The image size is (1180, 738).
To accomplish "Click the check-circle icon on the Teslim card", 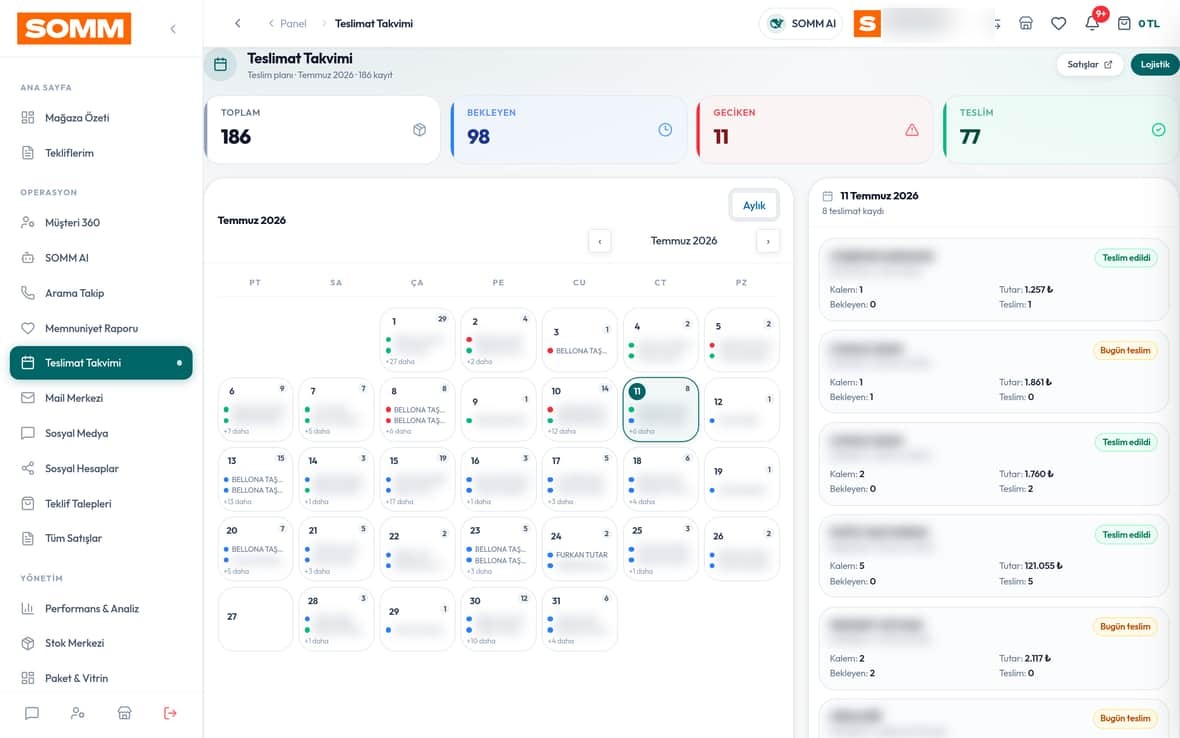I will click(1158, 129).
